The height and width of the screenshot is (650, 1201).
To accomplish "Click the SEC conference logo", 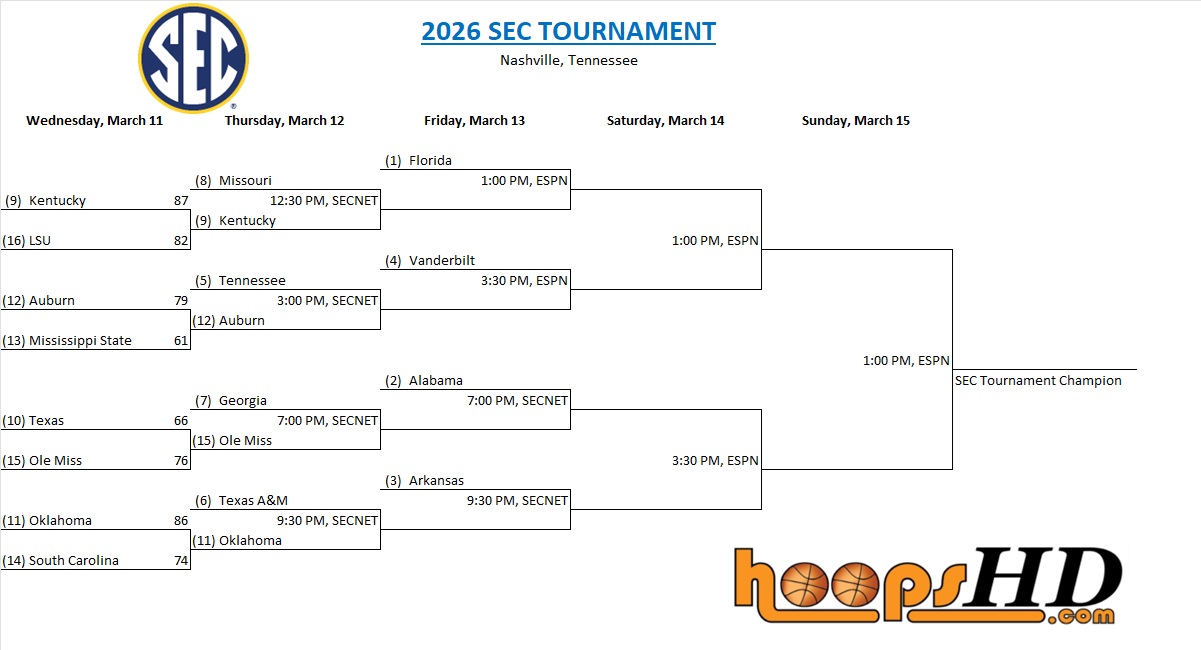I will 193,59.
